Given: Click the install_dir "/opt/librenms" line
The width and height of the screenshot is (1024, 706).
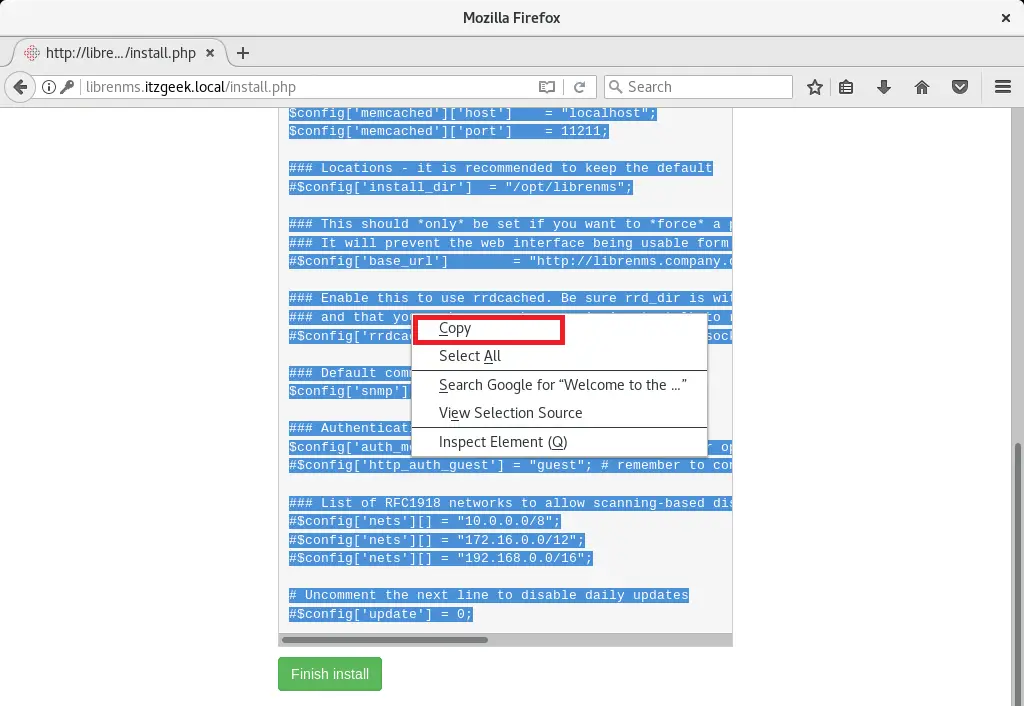Looking at the screenshot, I should [461, 187].
